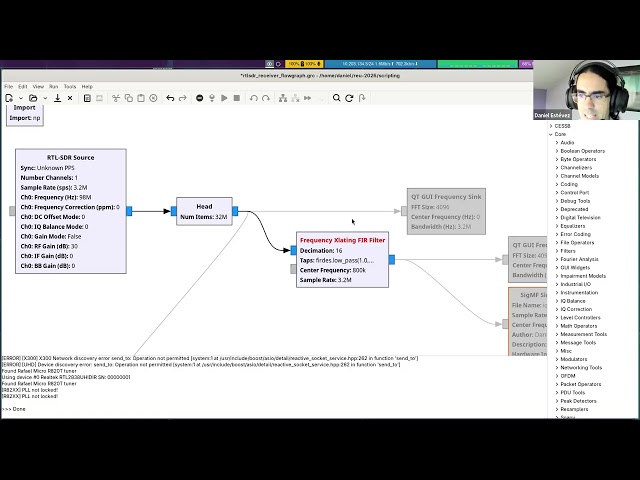
Task: Click the gray message port on RTL-SDR Source
Action: click(12, 211)
